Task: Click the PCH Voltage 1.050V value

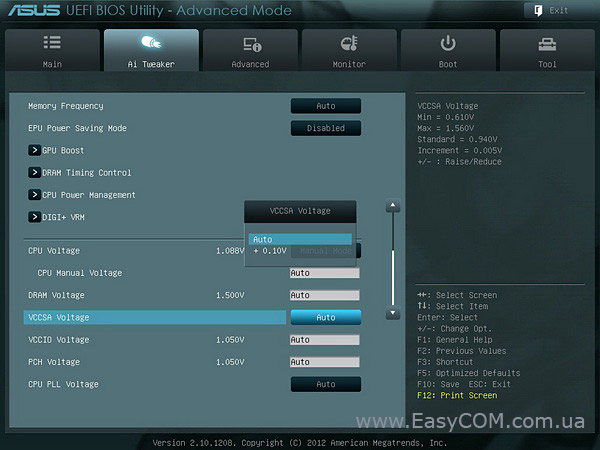Action: pyautogui.click(x=230, y=362)
